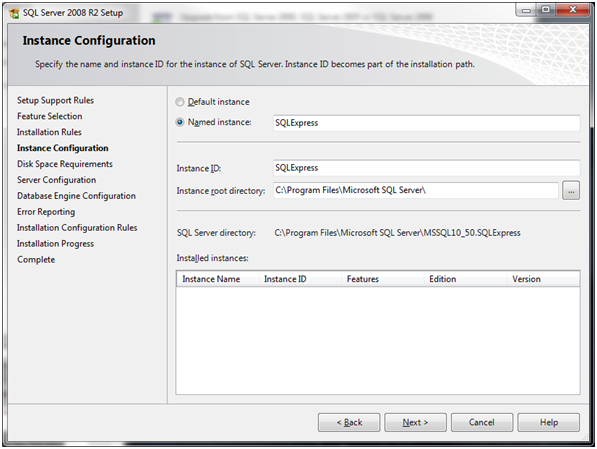Select the Instance Configuration step
Image resolution: width=597 pixels, height=449 pixels.
[62, 148]
